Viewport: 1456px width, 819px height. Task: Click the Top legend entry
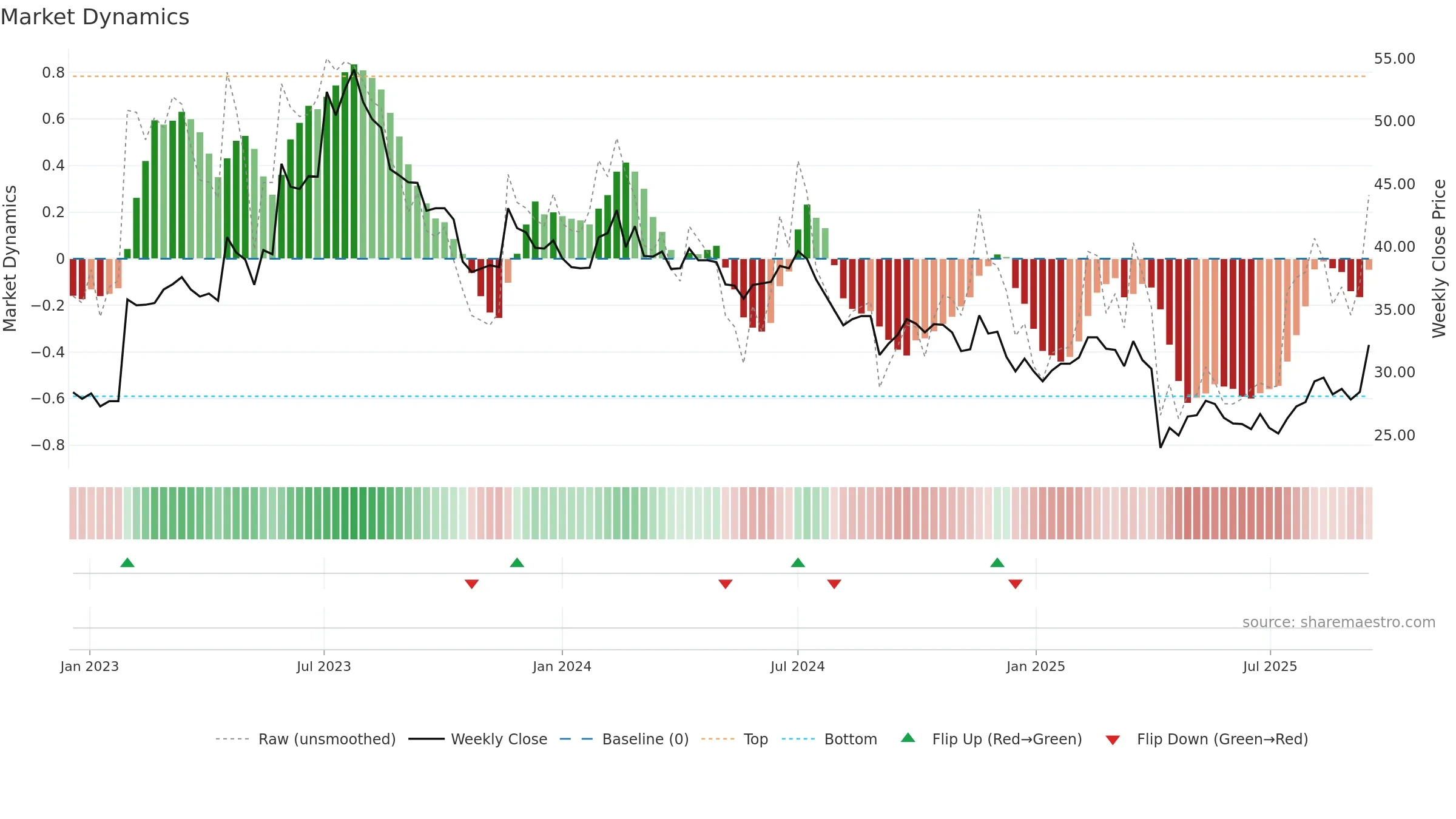(734, 739)
